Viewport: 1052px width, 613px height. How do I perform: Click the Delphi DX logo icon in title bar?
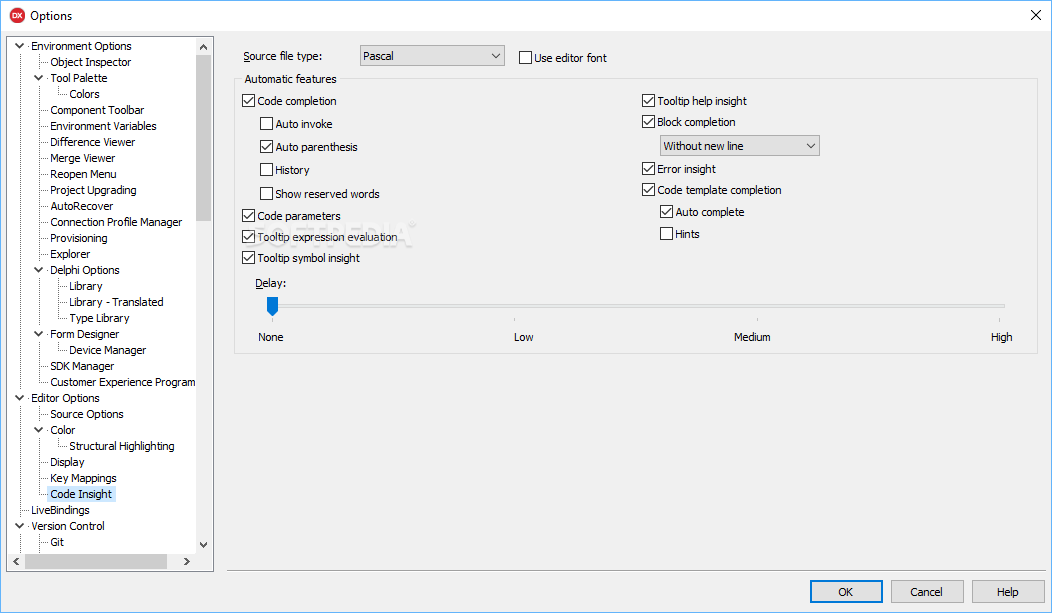(17, 15)
